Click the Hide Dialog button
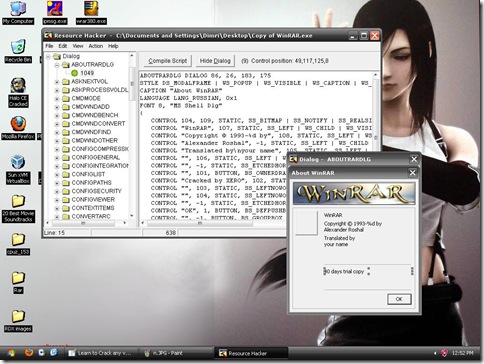 click(215, 61)
